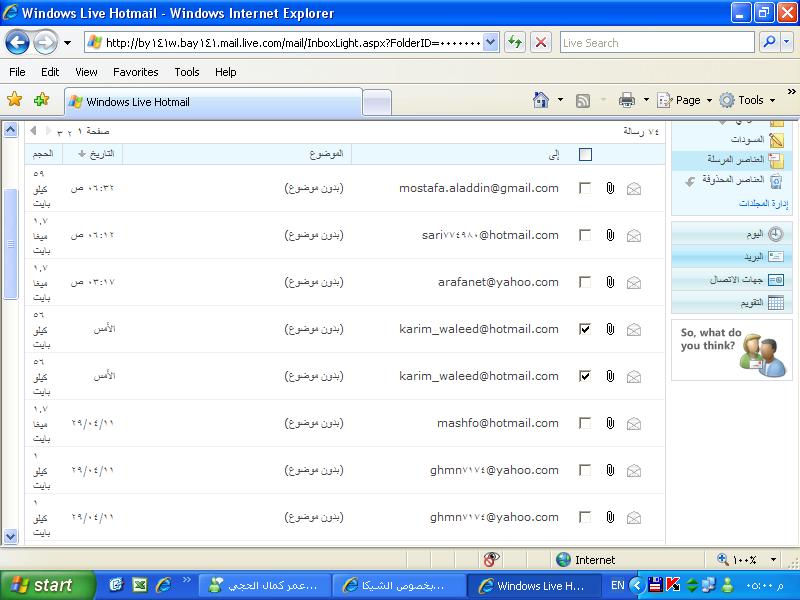Click the scroll up arrow of the page

click(11, 130)
